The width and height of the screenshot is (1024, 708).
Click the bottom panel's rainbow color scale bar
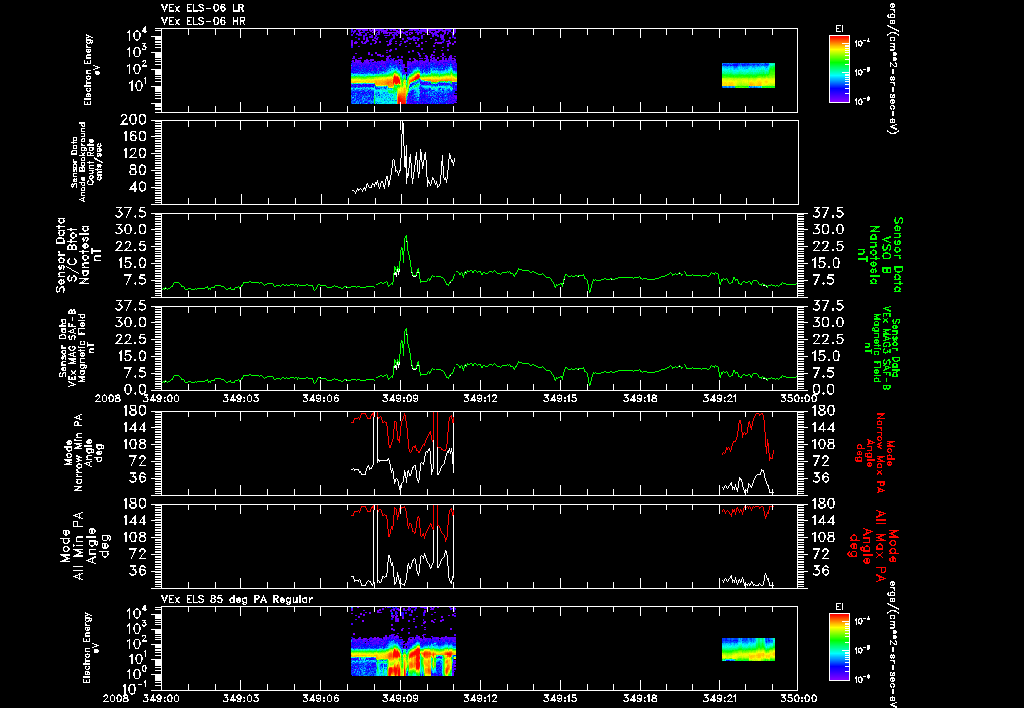839,647
